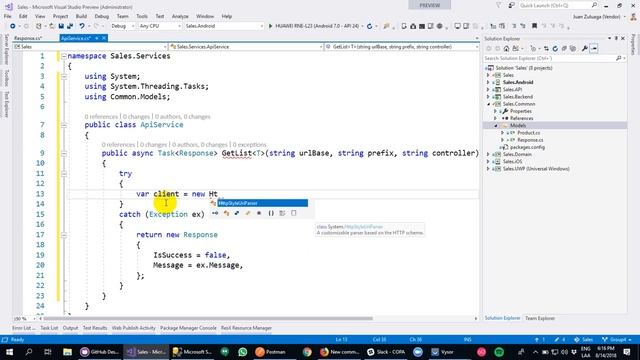This screenshot has width=640, height=360.
Task: Collapse the ApiService class code block
Action: tap(64, 125)
